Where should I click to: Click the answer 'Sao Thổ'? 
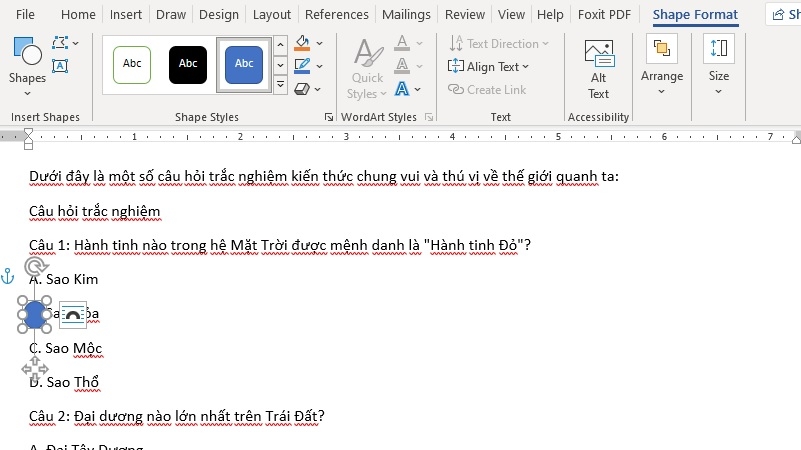[73, 382]
